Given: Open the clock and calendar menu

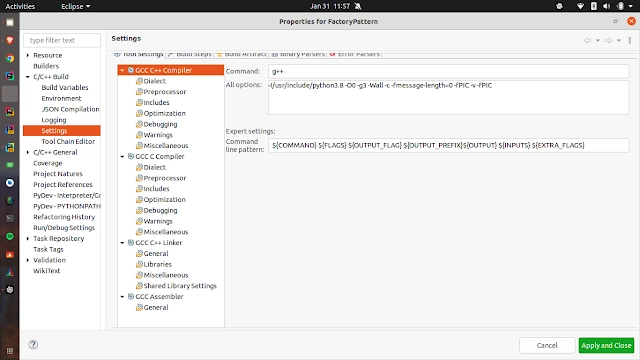Looking at the screenshot, I should pos(329,6).
